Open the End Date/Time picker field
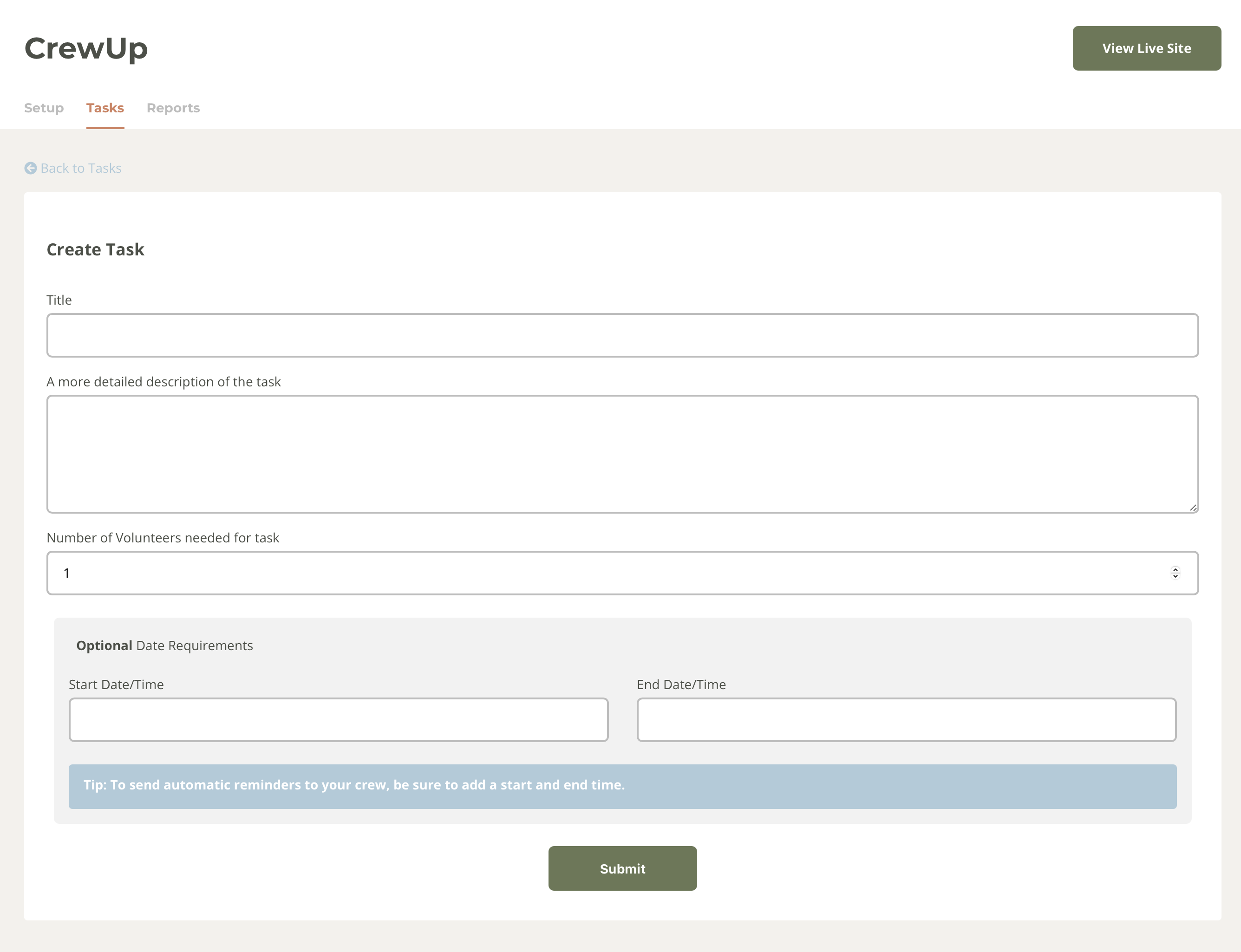This screenshot has width=1241, height=952. click(906, 720)
